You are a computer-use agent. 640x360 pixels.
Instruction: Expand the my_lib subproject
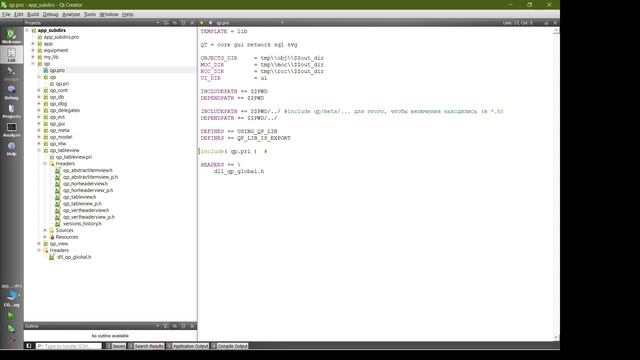(33, 57)
